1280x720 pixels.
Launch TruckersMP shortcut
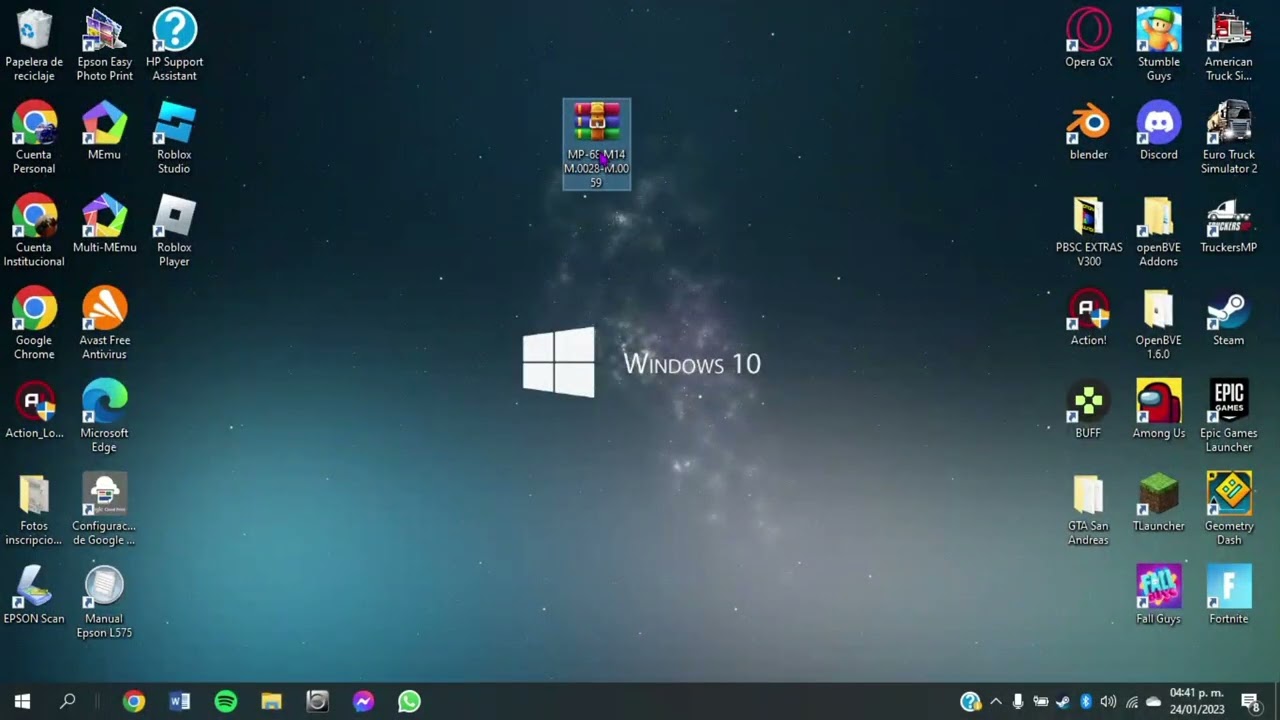(x=1228, y=224)
